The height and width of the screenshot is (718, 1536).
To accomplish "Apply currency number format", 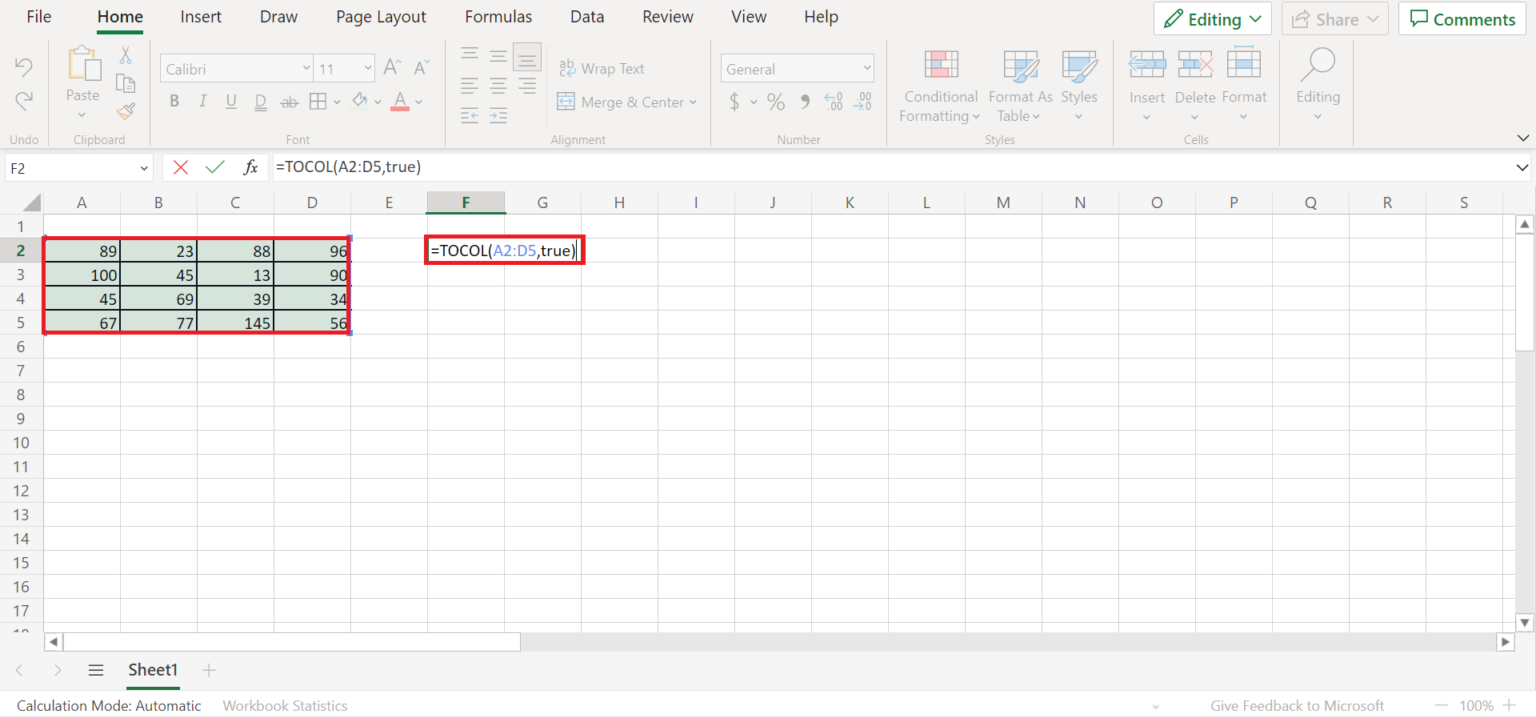I will click(733, 101).
